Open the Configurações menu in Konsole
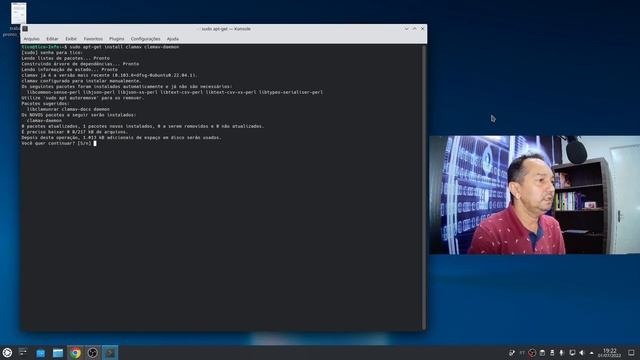This screenshot has width=640, height=360. [x=145, y=39]
